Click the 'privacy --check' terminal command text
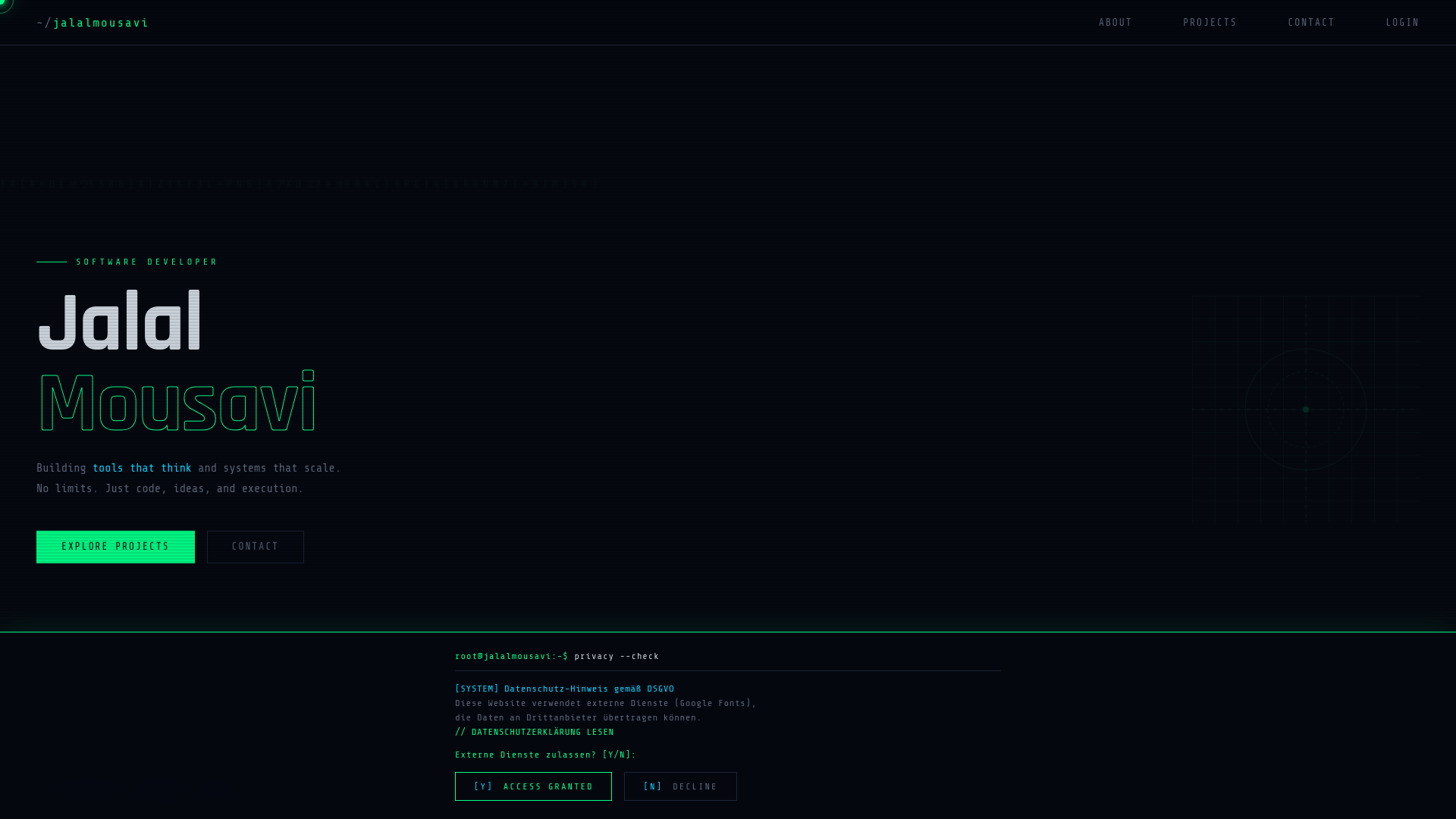This screenshot has height=819, width=1456. tap(617, 657)
